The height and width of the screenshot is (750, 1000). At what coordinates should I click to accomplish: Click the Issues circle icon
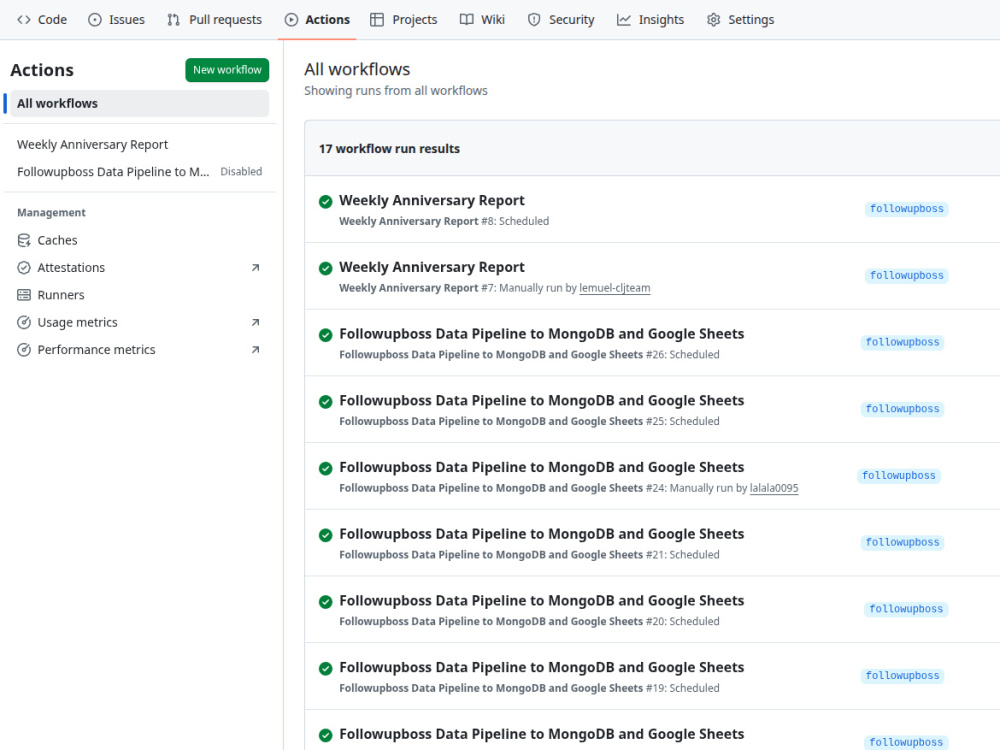click(94, 20)
